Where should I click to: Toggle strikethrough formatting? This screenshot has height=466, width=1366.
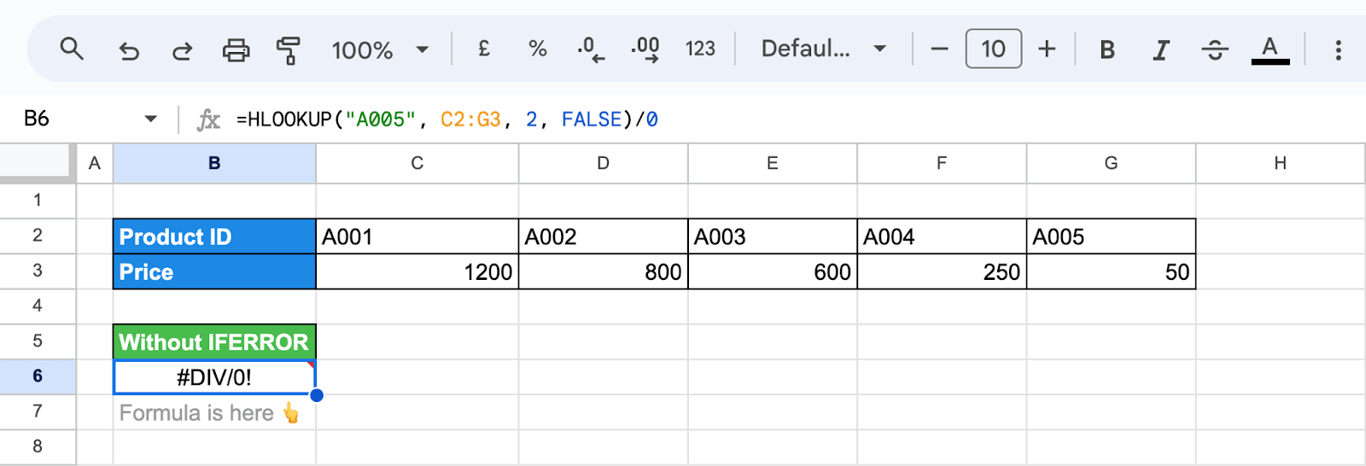(1215, 49)
